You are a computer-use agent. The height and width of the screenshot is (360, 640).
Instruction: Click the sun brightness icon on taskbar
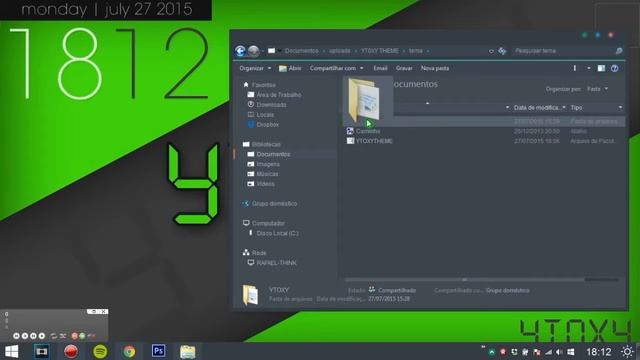627,351
